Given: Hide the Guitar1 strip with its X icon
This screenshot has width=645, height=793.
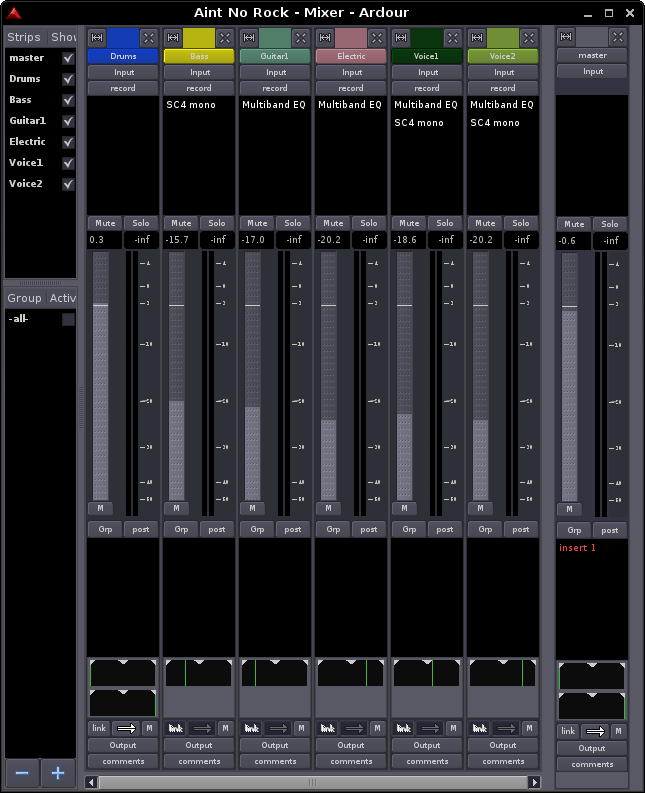Looking at the screenshot, I should (300, 37).
